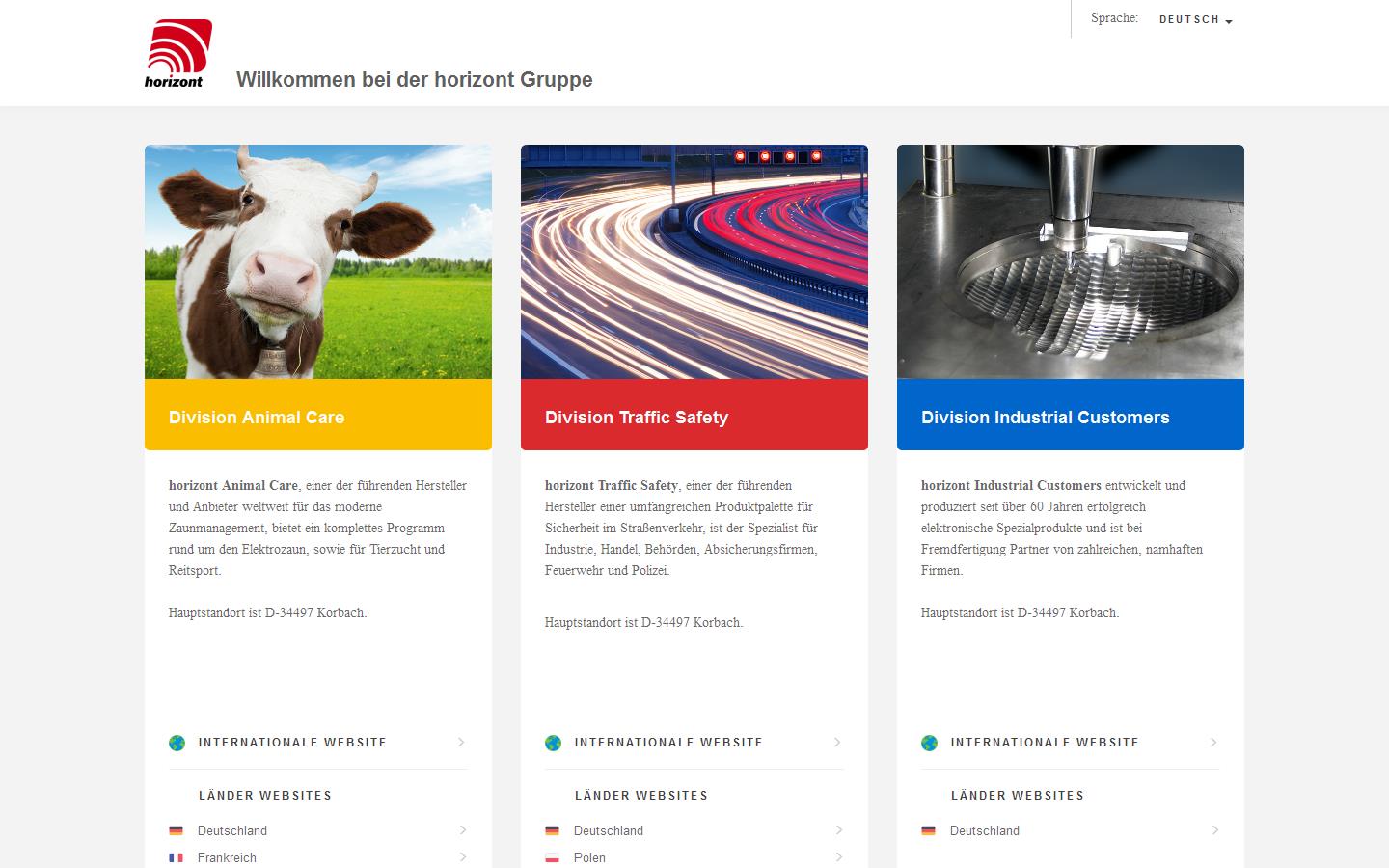The height and width of the screenshot is (868, 1389).
Task: Click German flag icon in Industrial Customers list
Action: tap(928, 830)
